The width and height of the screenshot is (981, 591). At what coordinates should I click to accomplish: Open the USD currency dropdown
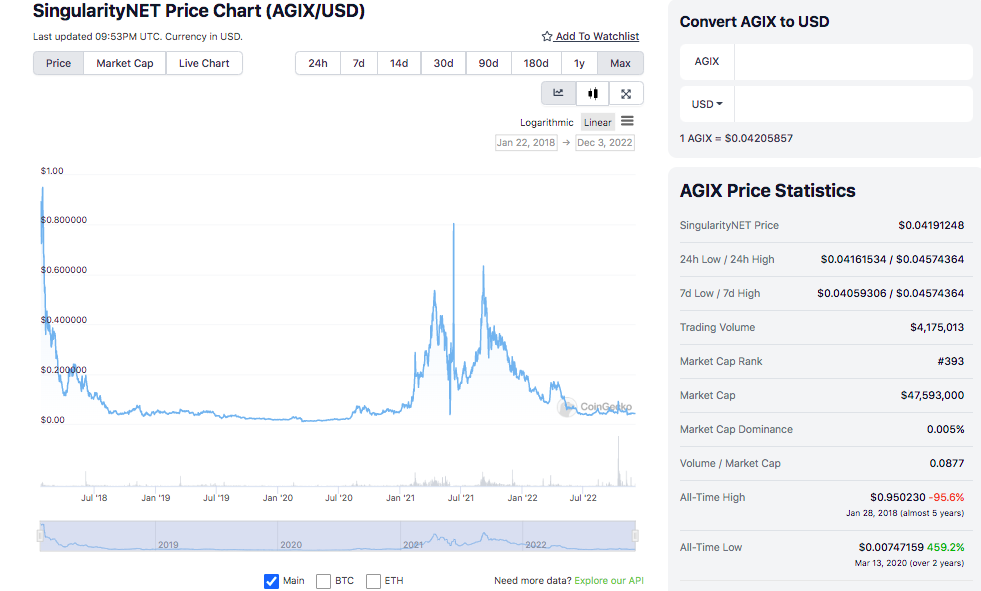point(707,104)
